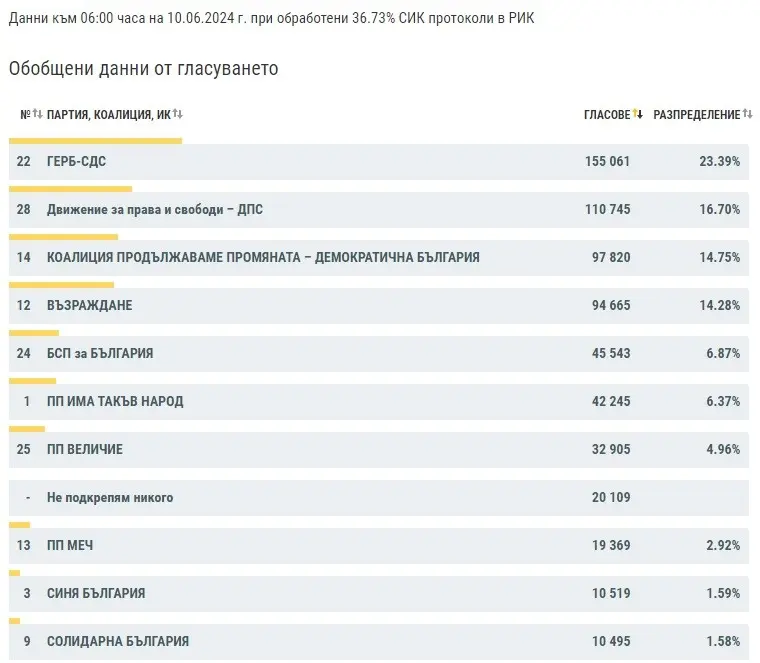This screenshot has height=663, width=760.
Task: Select the ПП ИМА ТАКЪВ НАРОД name
Action: (115, 402)
